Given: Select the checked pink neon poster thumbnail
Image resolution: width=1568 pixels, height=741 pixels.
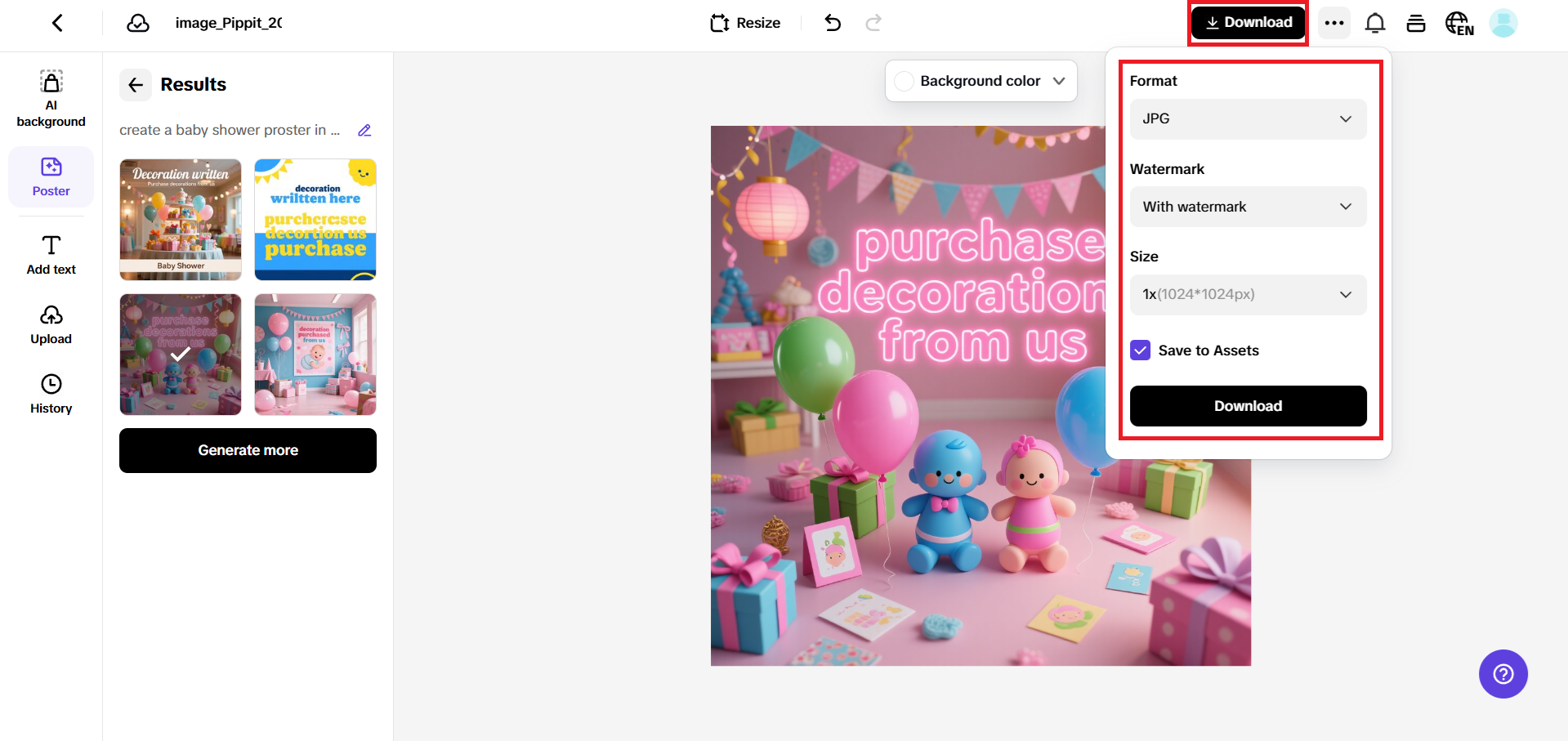Looking at the screenshot, I should [181, 355].
